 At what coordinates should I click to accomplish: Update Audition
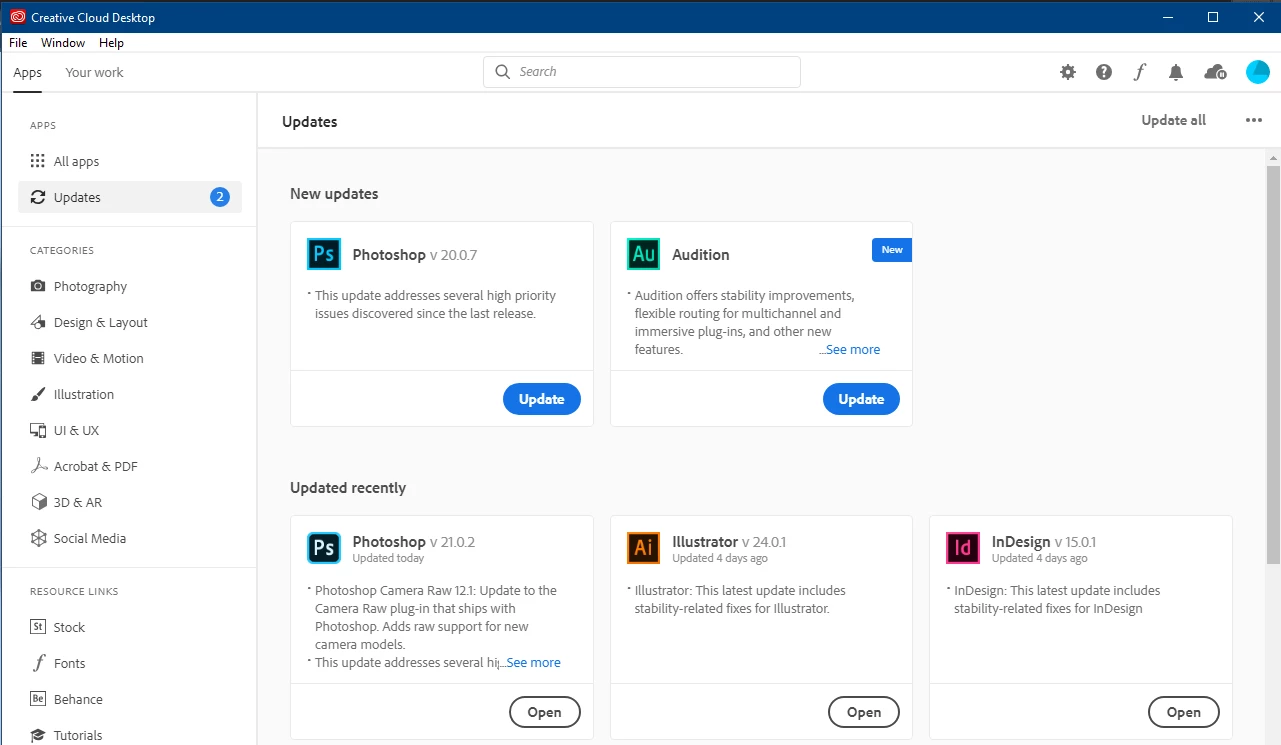pyautogui.click(x=861, y=399)
